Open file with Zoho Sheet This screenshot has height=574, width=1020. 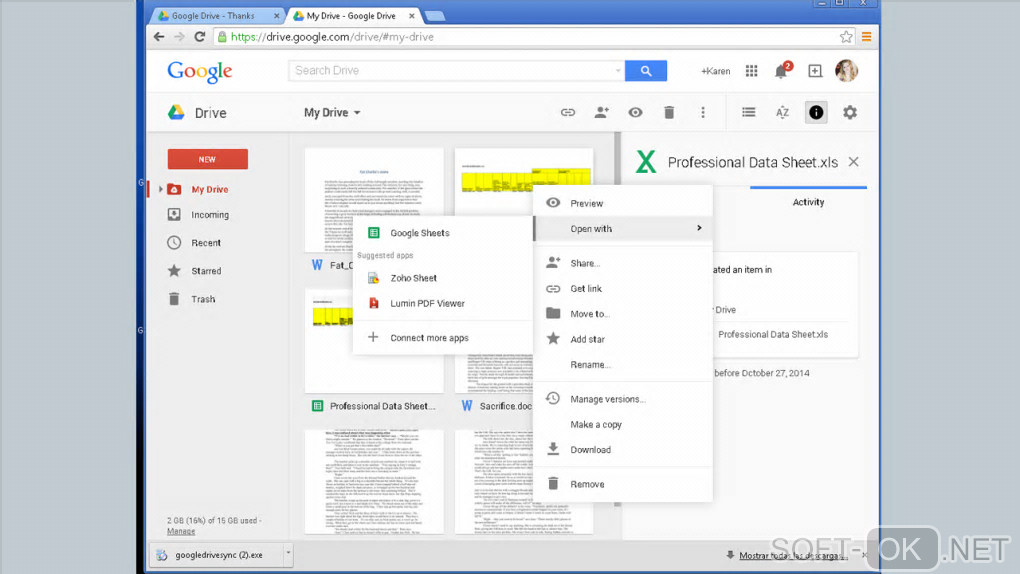pos(442,278)
